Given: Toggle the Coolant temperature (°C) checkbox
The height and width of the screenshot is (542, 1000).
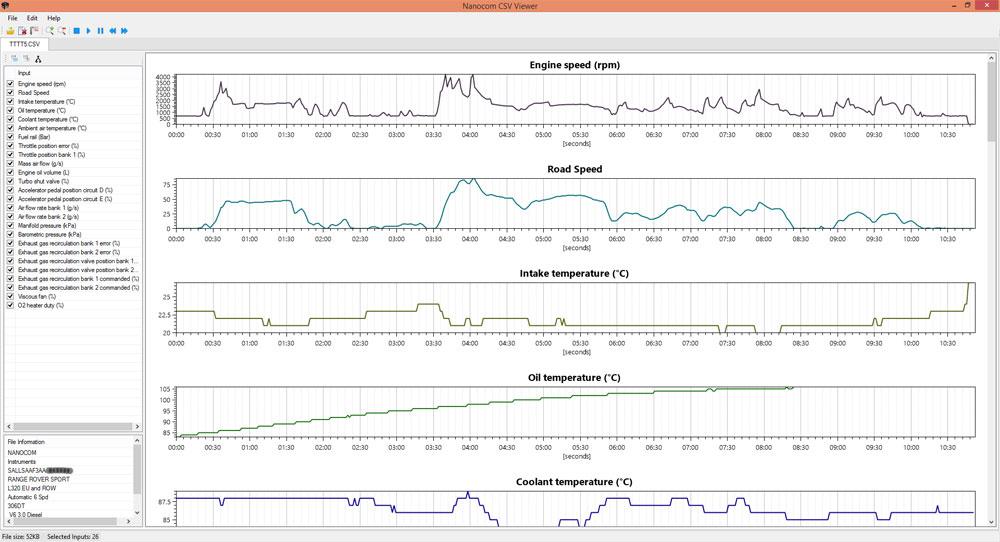Looking at the screenshot, I should (x=11, y=119).
